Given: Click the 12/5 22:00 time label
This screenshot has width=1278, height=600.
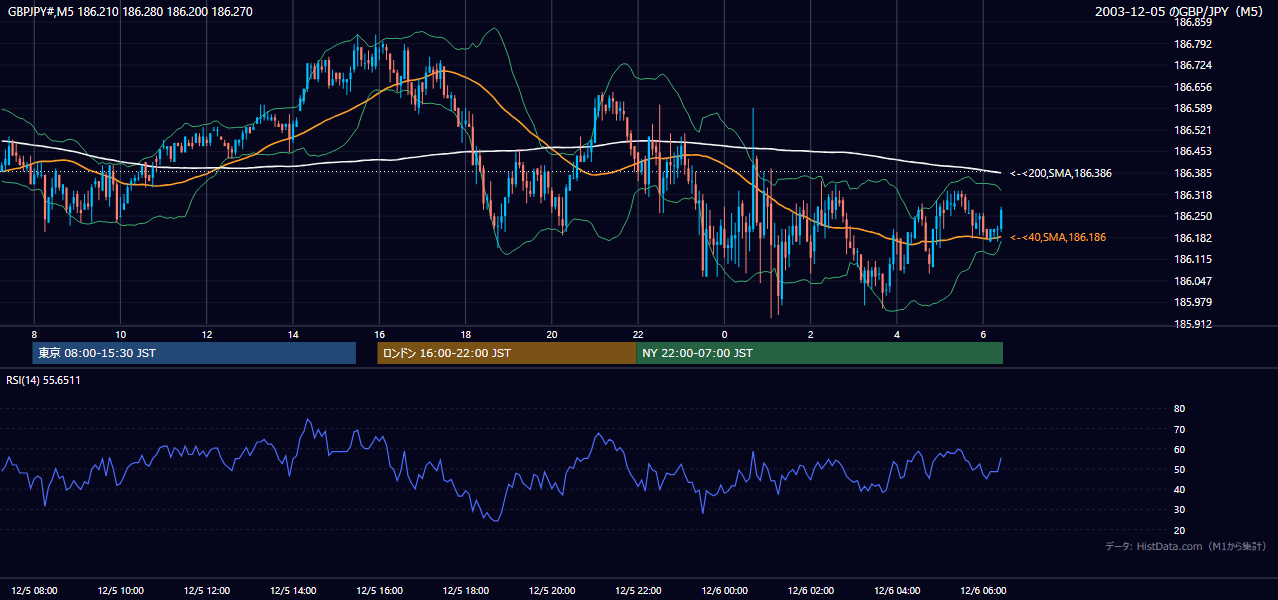Looking at the screenshot, I should pos(638,591).
